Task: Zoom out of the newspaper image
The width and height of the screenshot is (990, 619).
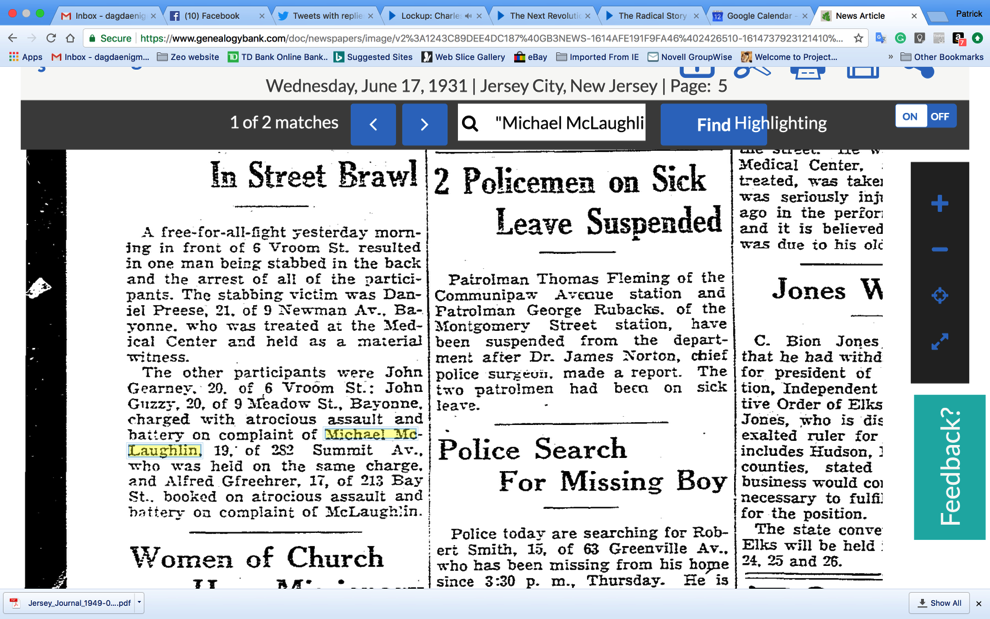Action: [x=939, y=249]
